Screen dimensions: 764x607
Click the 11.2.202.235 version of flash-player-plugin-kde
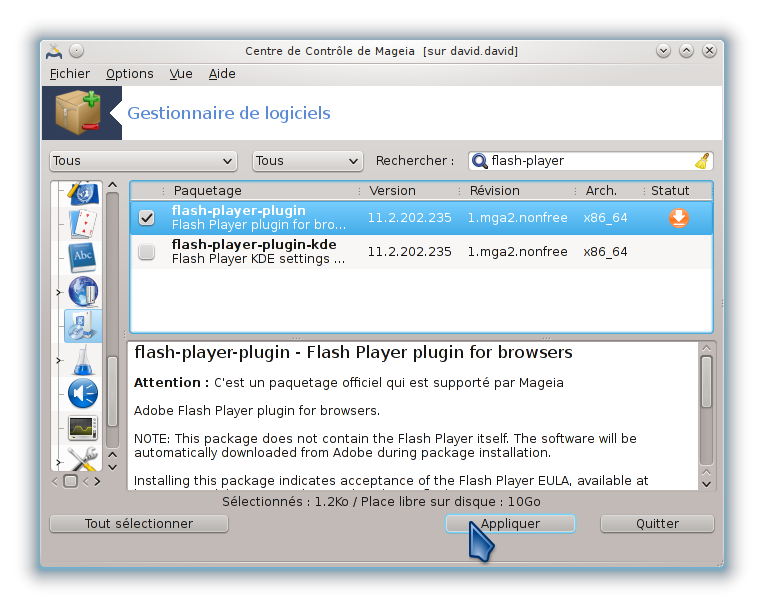click(409, 252)
